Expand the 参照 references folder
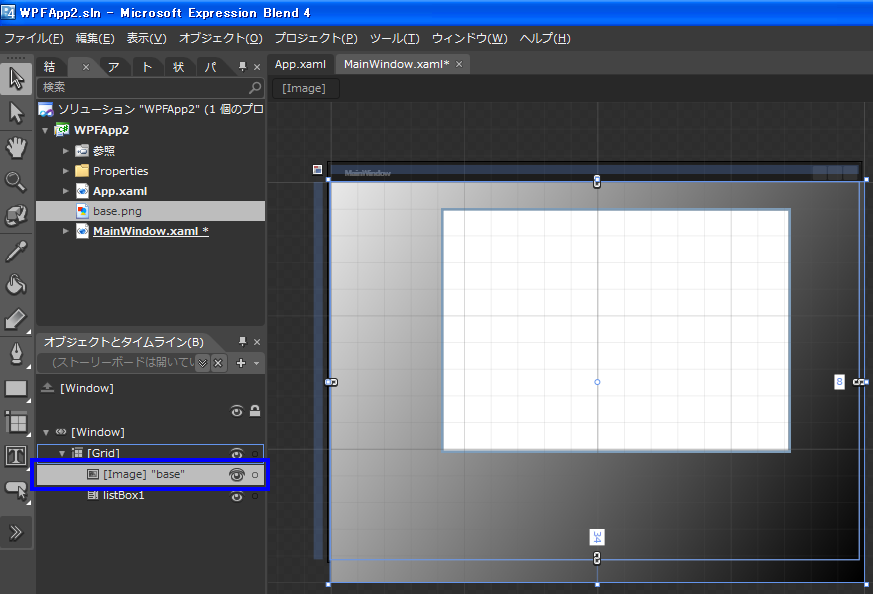The width and height of the screenshot is (873, 594). coord(66,151)
